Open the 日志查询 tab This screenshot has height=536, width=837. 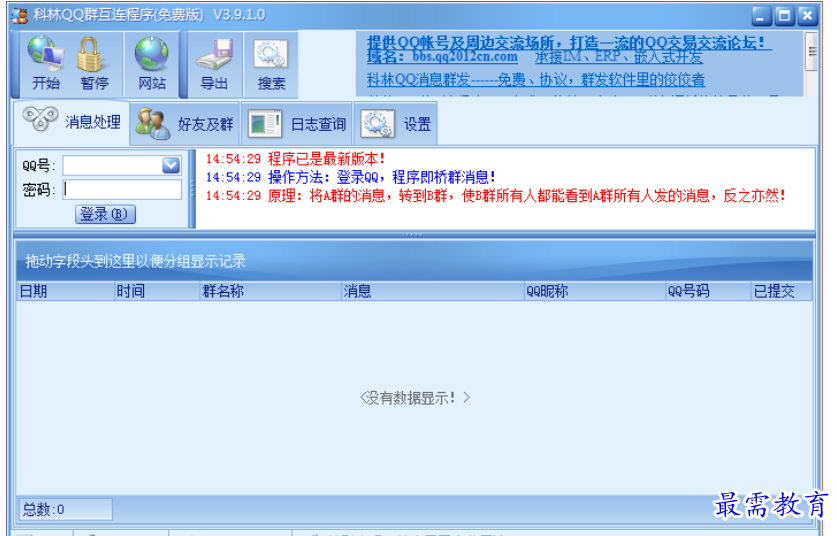coord(297,123)
